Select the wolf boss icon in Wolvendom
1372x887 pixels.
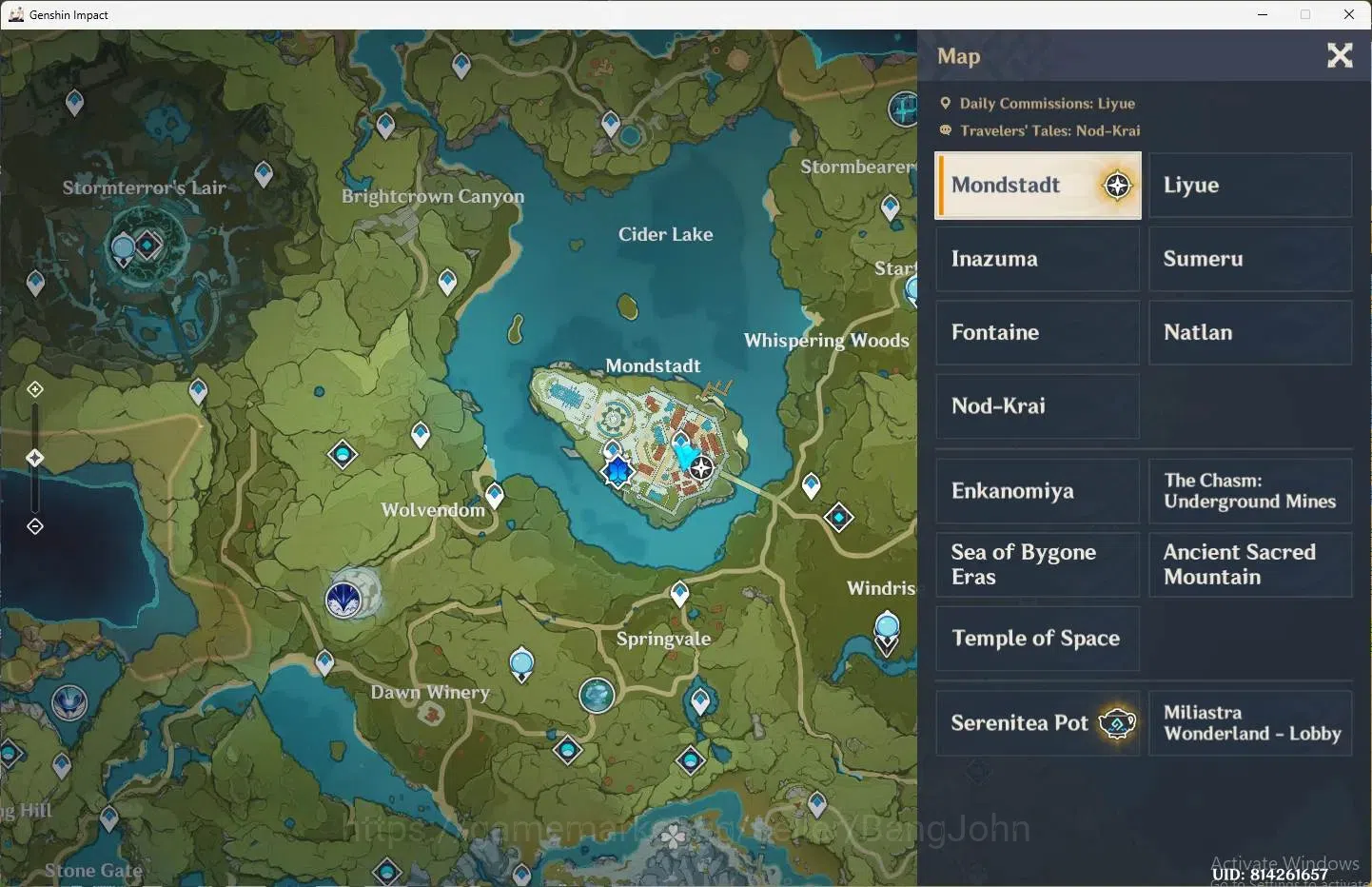[344, 600]
